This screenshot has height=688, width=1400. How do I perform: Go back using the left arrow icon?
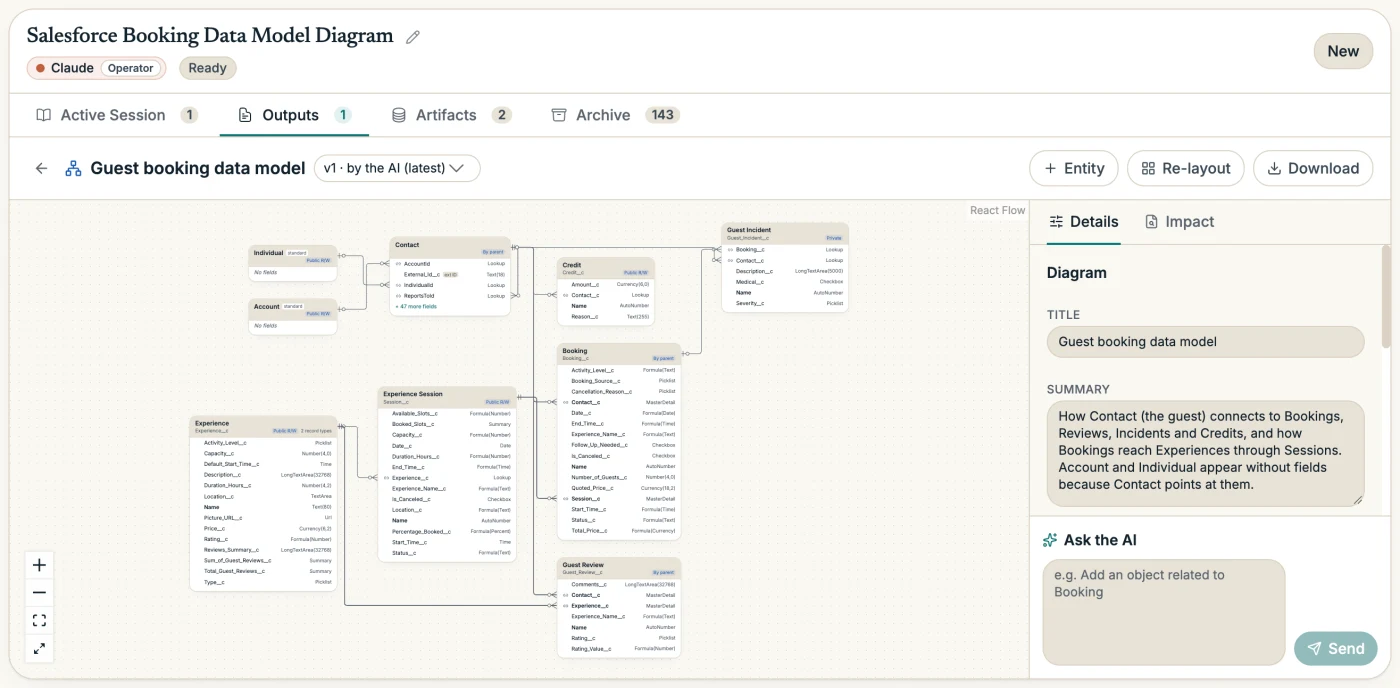click(41, 168)
